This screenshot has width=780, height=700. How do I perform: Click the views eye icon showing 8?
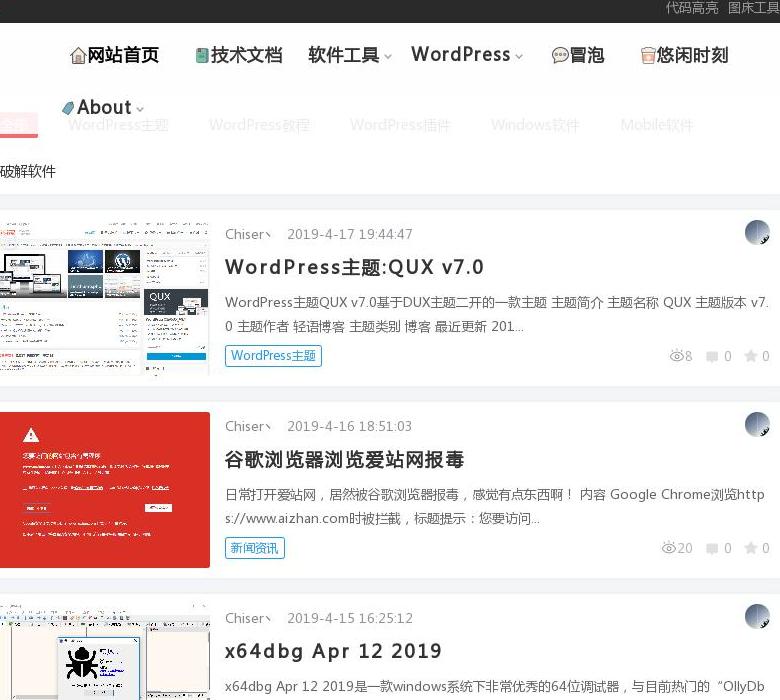[x=677, y=356]
